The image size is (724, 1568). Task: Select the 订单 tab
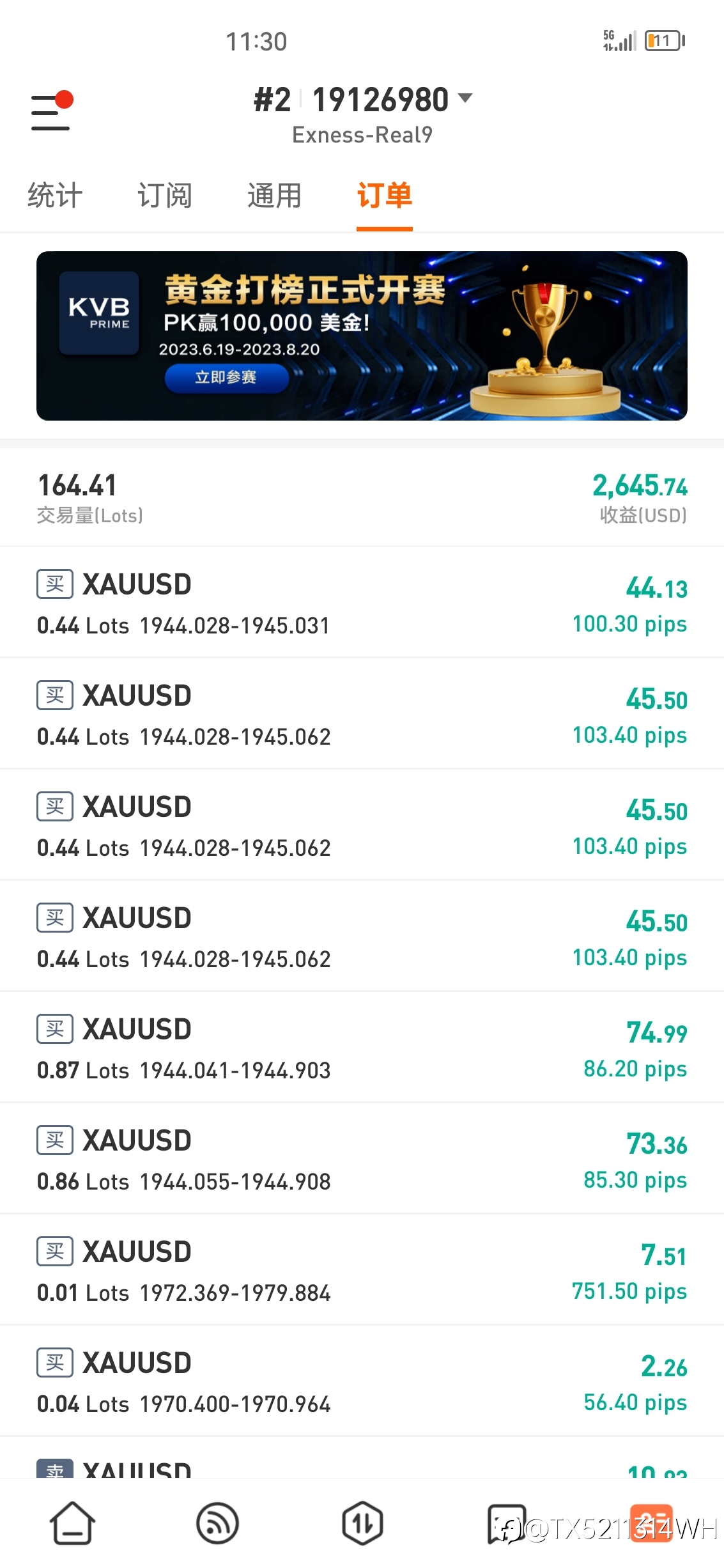click(x=385, y=196)
